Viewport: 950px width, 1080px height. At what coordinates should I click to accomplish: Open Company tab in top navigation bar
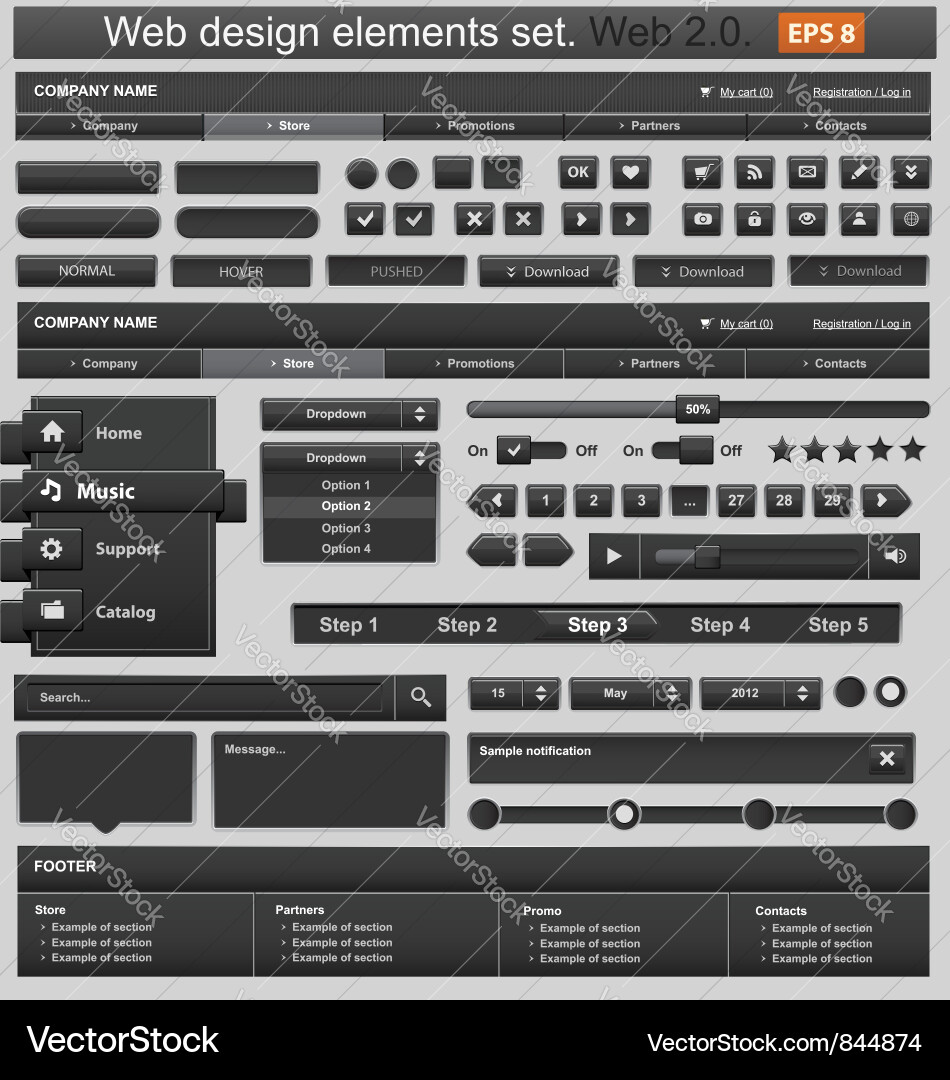tap(110, 126)
